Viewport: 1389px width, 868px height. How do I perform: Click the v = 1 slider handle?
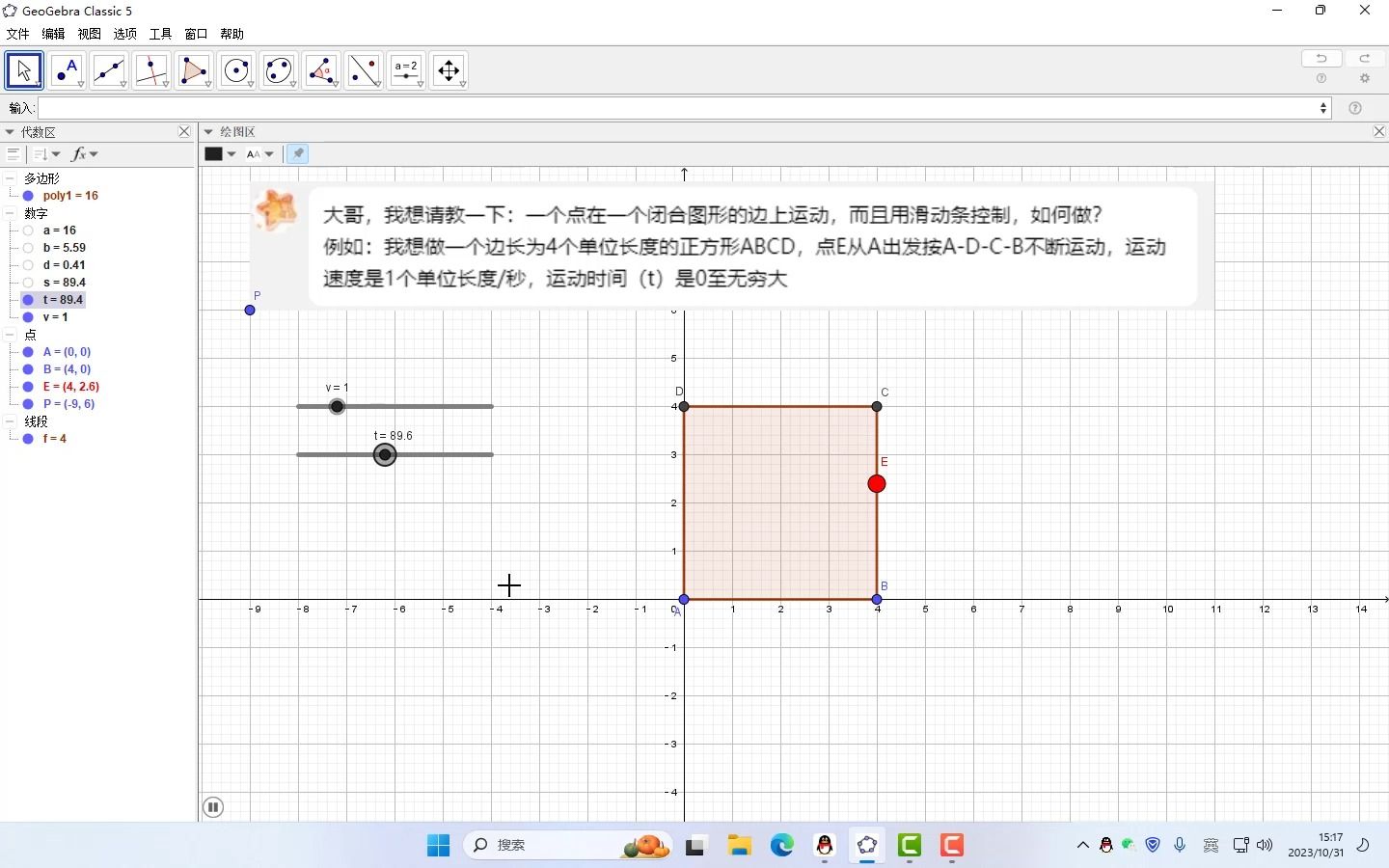click(x=337, y=406)
